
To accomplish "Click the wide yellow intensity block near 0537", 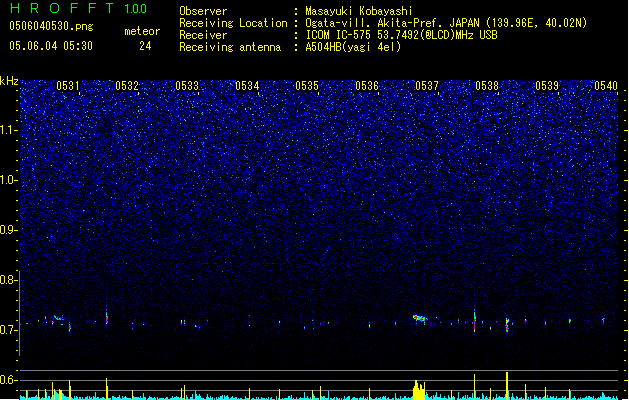I will (419, 390).
